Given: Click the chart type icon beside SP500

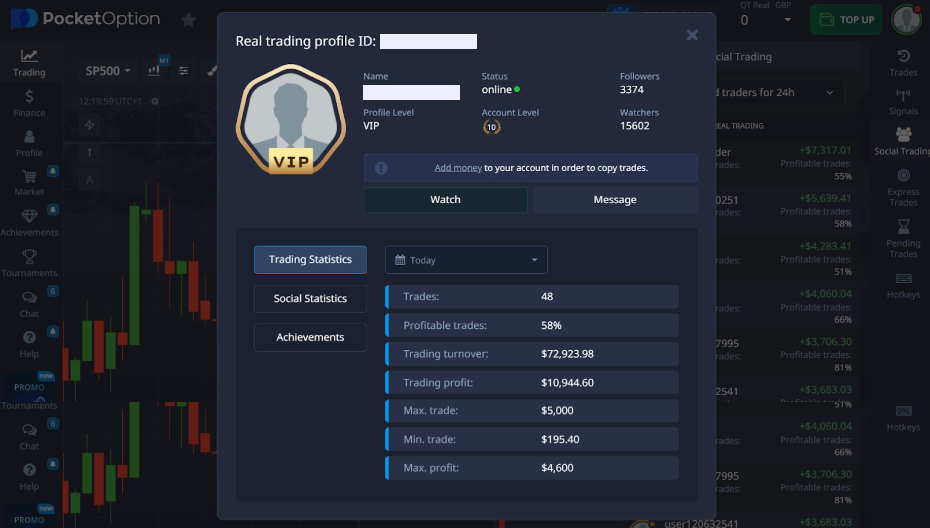Looking at the screenshot, I should [x=154, y=71].
